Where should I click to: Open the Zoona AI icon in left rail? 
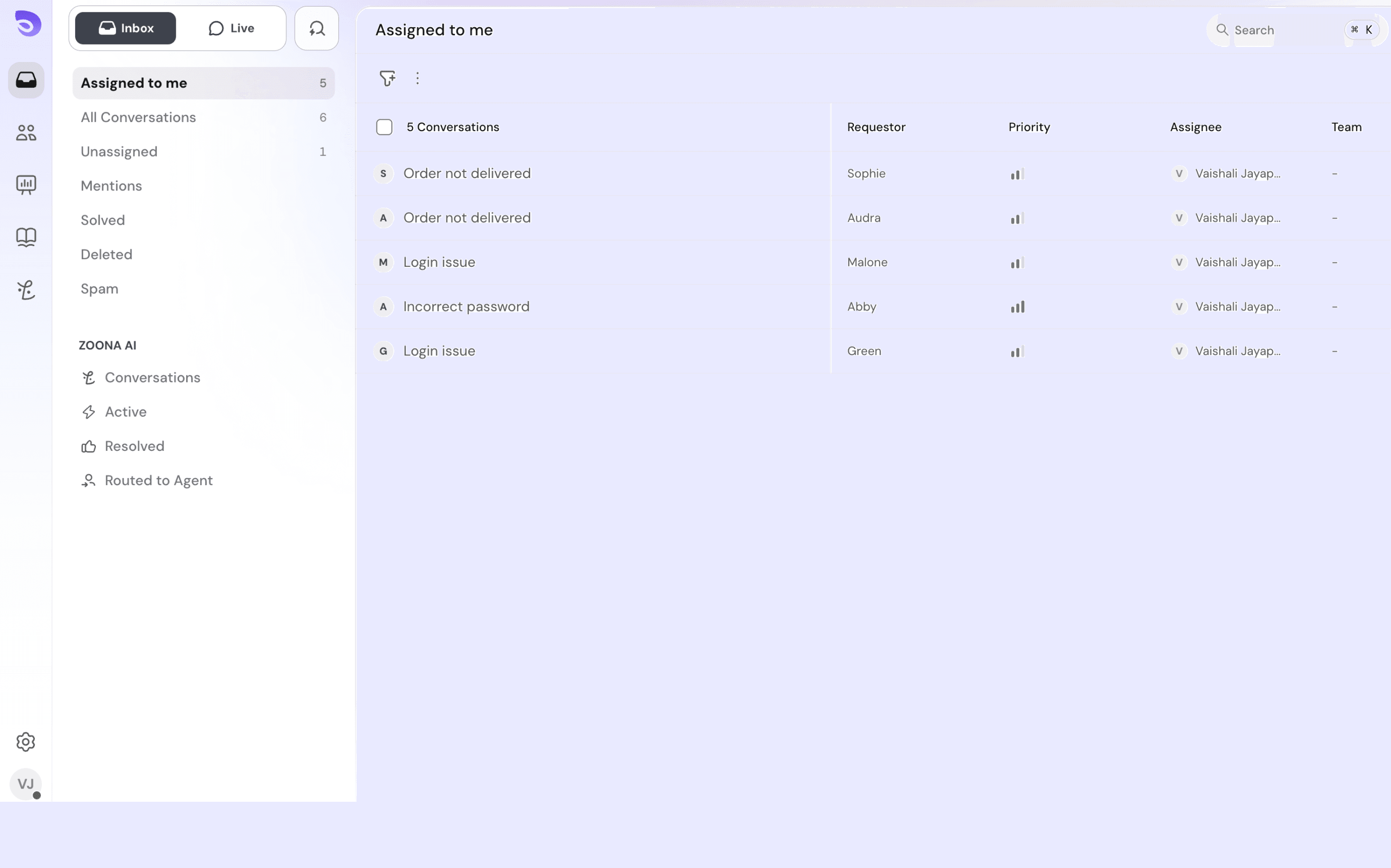26,290
